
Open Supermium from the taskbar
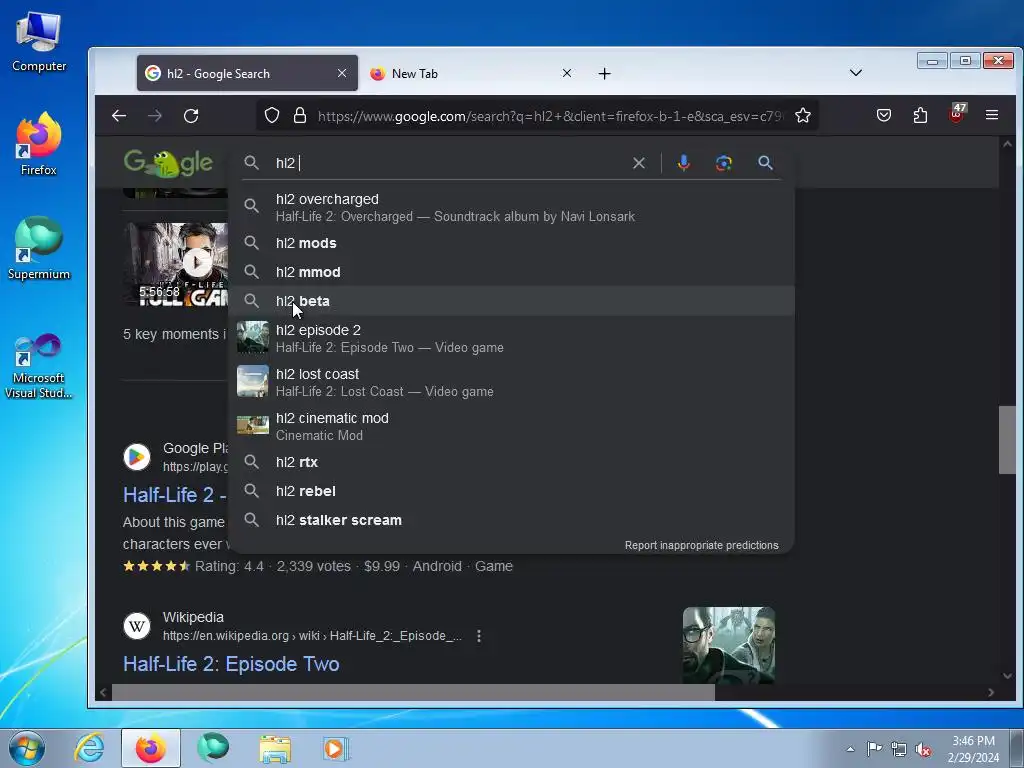coord(213,748)
